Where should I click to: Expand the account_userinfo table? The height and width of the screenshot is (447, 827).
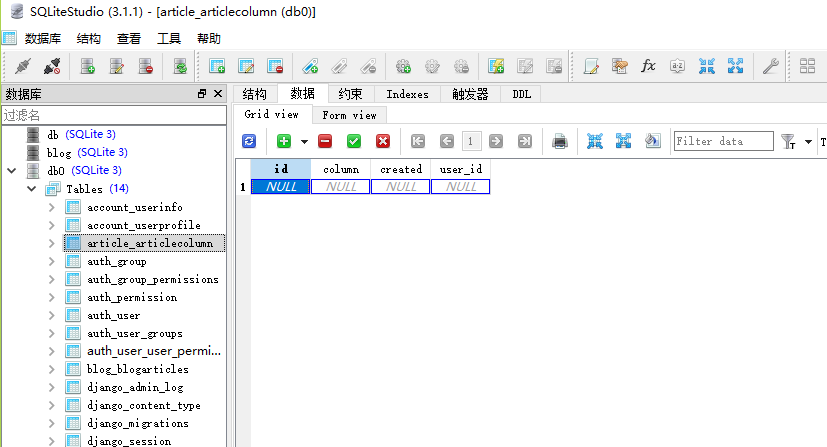51,207
